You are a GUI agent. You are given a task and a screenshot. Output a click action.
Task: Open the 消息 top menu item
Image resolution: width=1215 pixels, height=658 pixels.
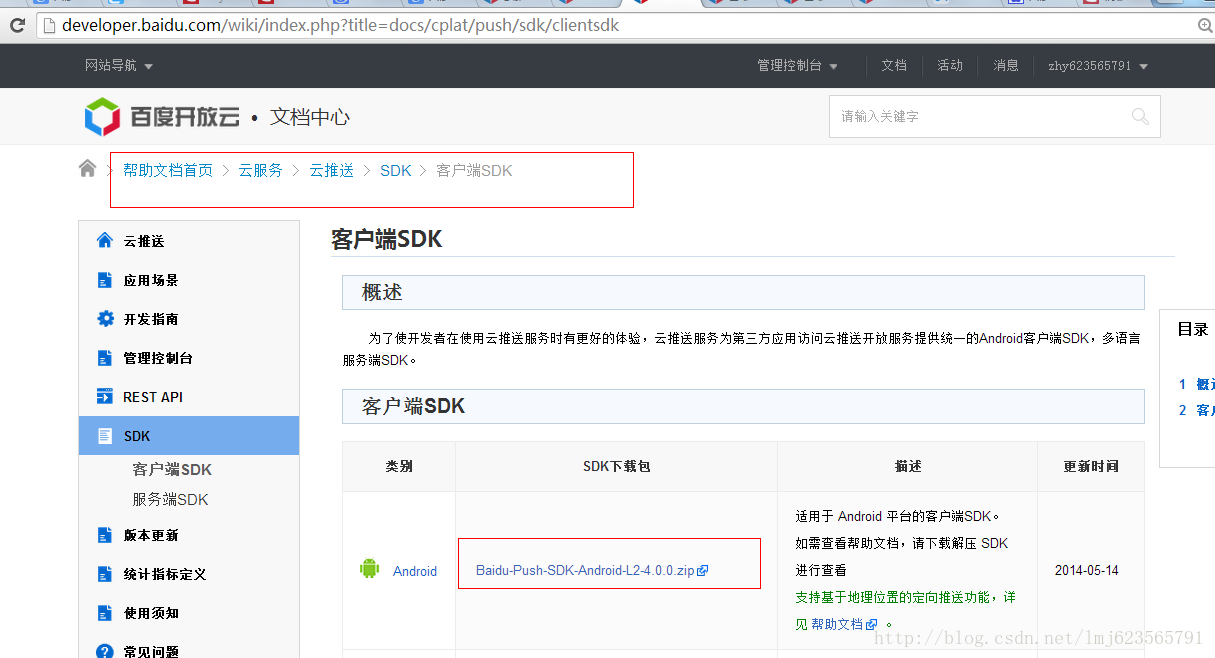coord(1006,66)
